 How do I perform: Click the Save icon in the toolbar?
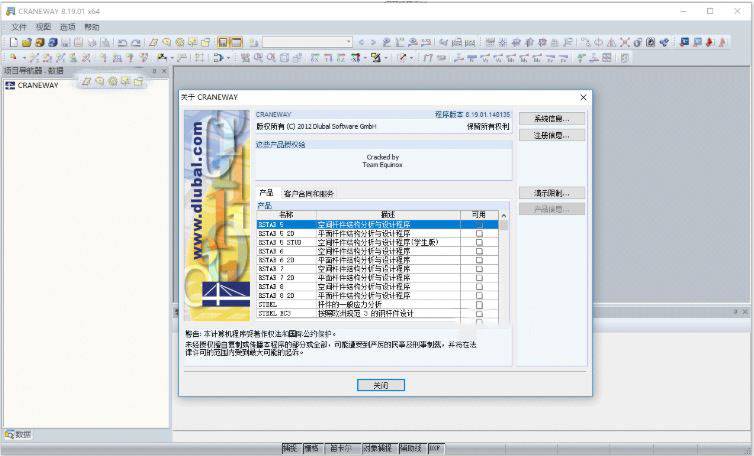[65, 43]
